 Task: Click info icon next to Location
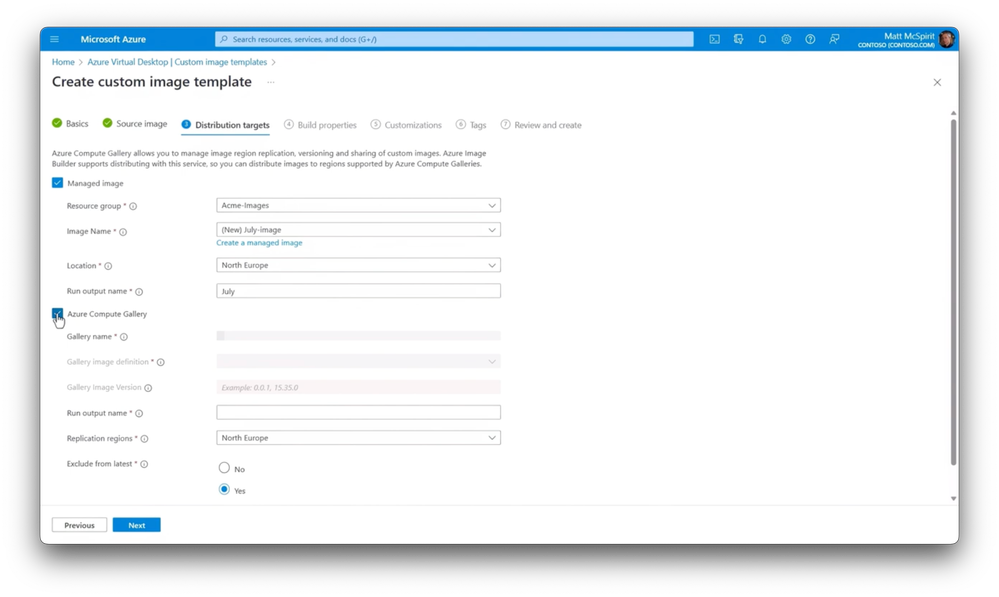click(108, 266)
